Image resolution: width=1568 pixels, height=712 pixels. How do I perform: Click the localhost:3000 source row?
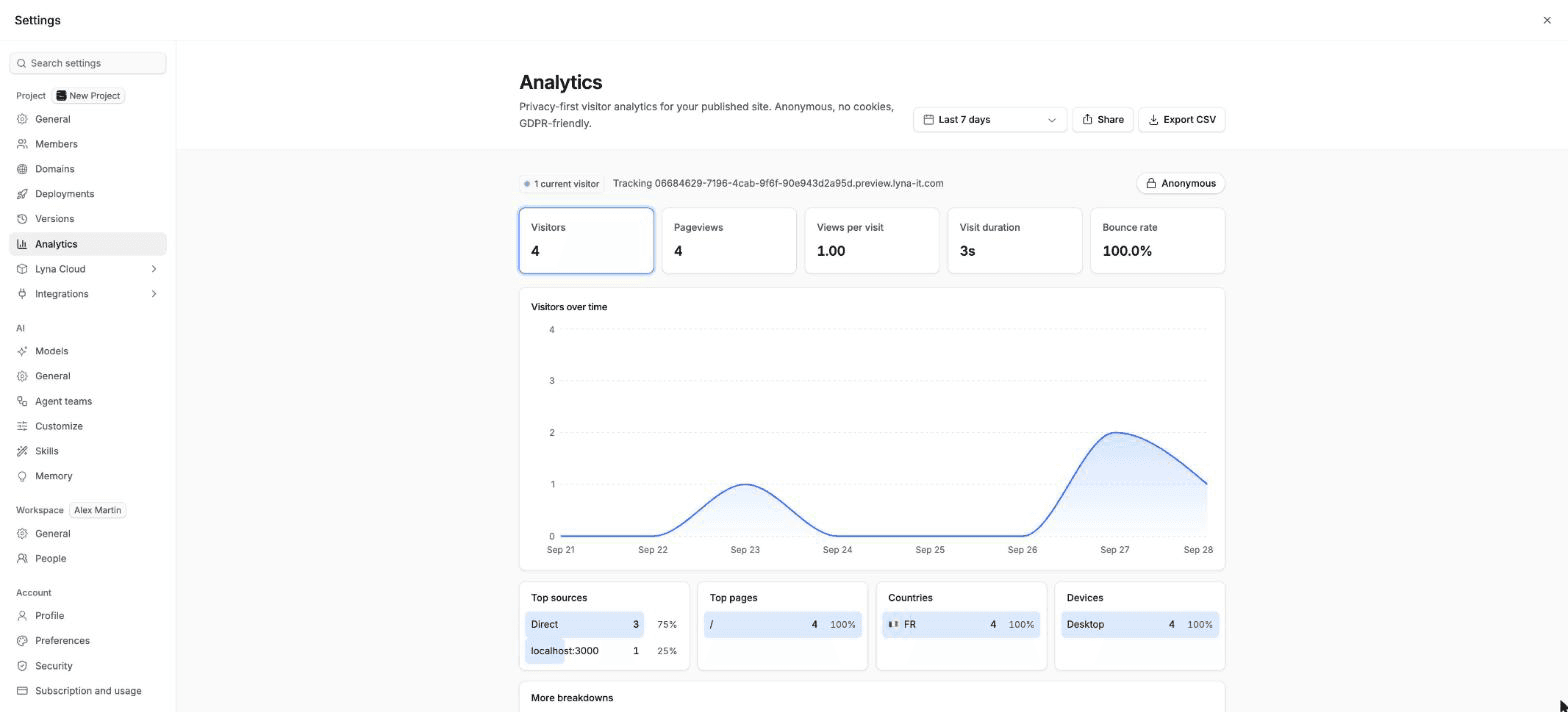604,651
